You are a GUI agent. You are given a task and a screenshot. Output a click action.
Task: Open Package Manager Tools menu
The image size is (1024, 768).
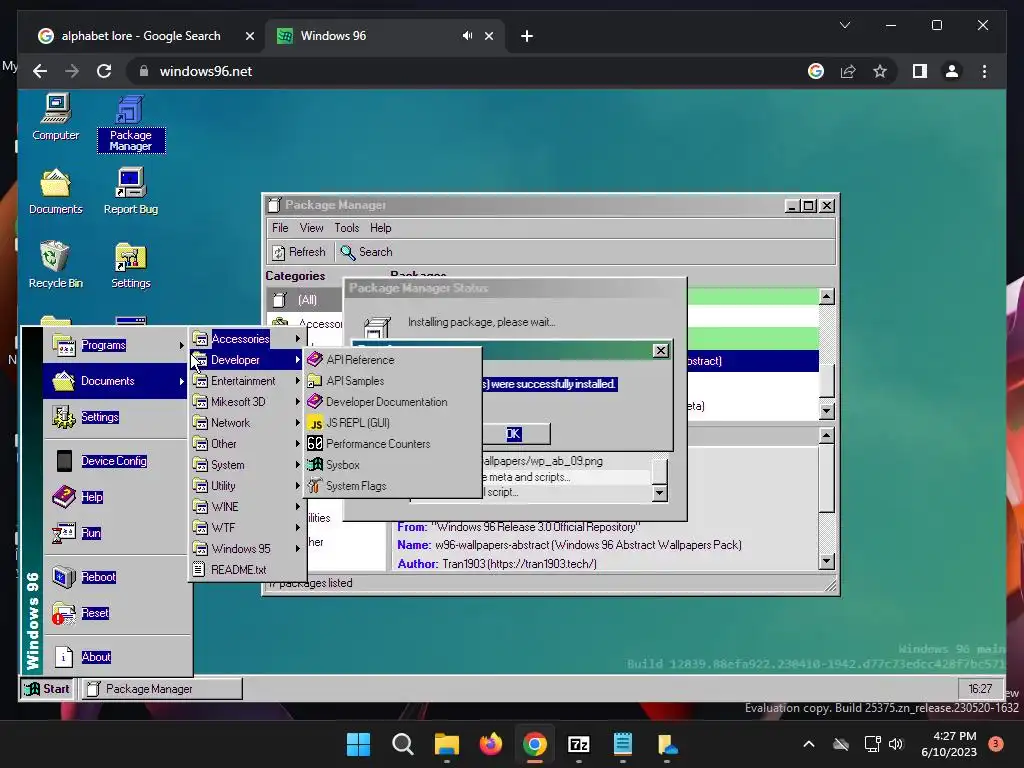pos(347,228)
